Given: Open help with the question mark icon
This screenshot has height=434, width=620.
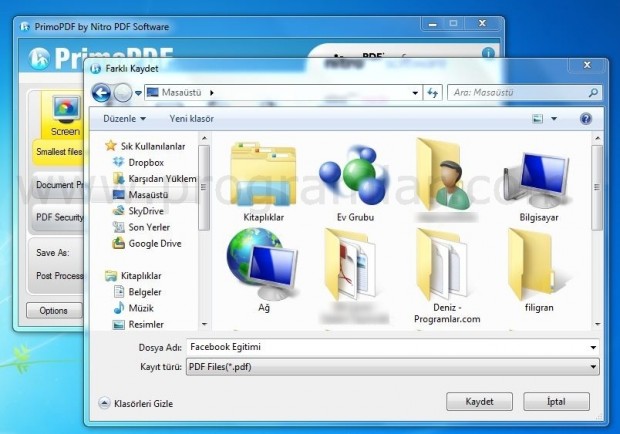Looking at the screenshot, I should pyautogui.click(x=586, y=119).
